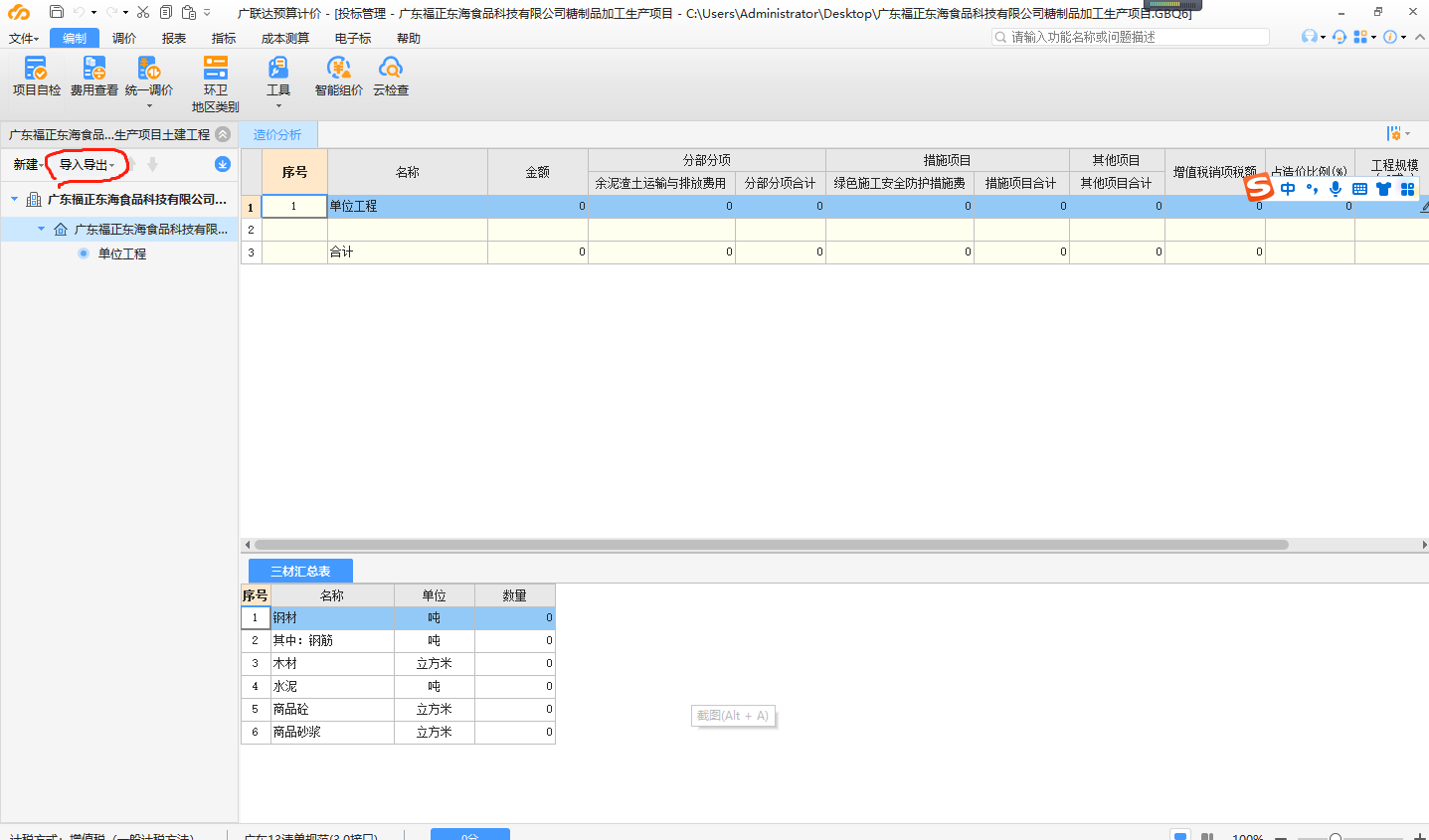Open the 文件 file menu dropdown
Screen dimensions: 1429x840
click(x=24, y=38)
